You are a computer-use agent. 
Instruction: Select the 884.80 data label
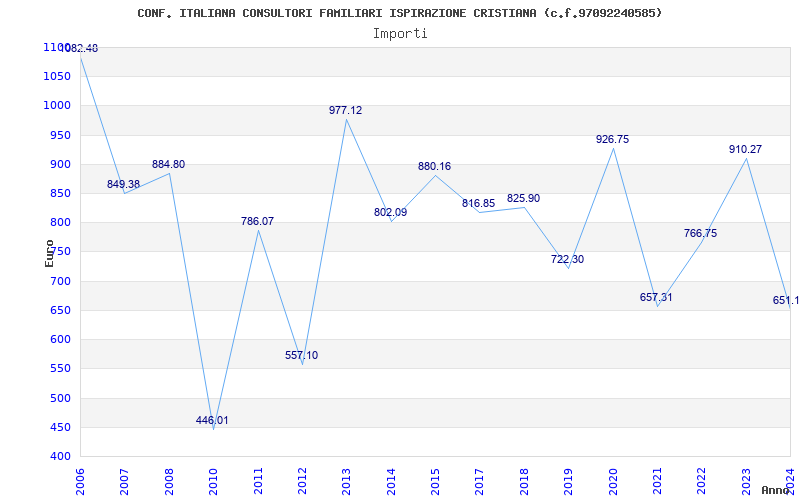pos(168,164)
